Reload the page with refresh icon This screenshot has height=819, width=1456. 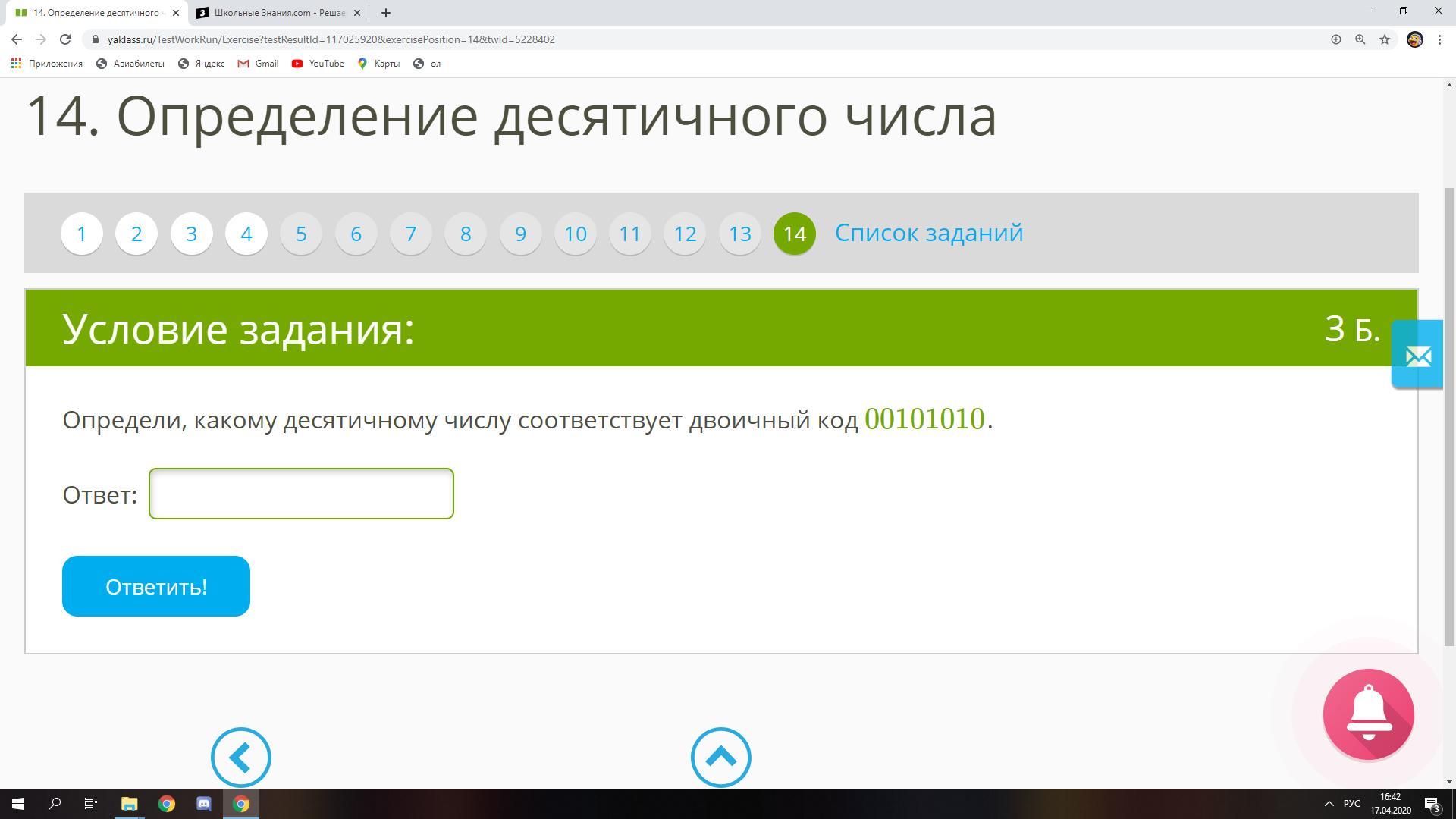click(x=65, y=39)
